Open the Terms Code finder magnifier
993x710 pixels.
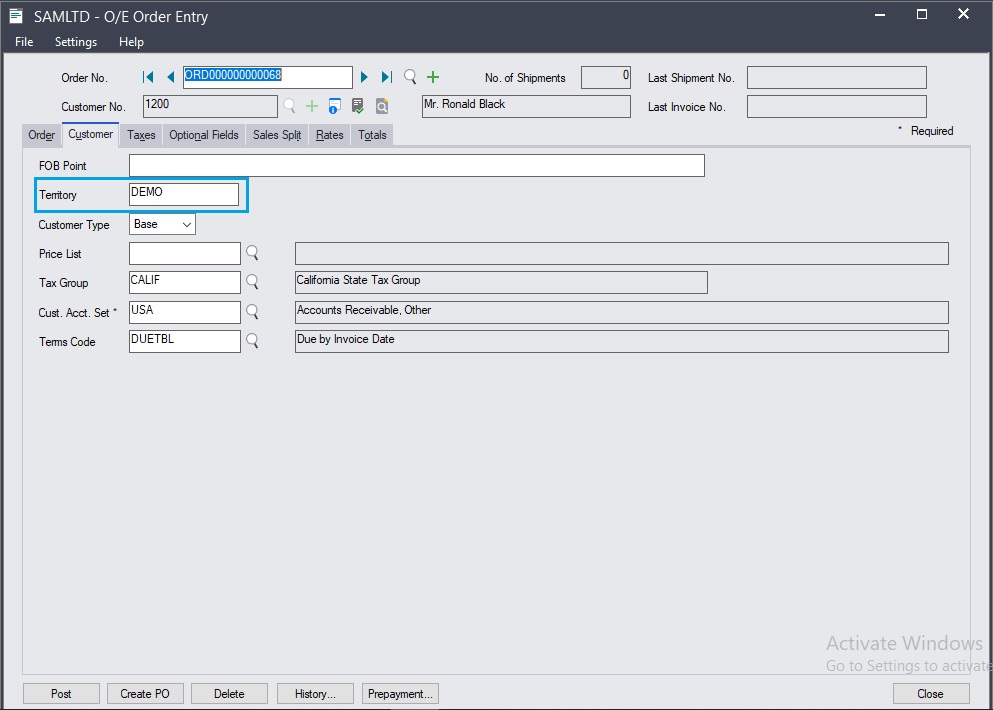(252, 341)
